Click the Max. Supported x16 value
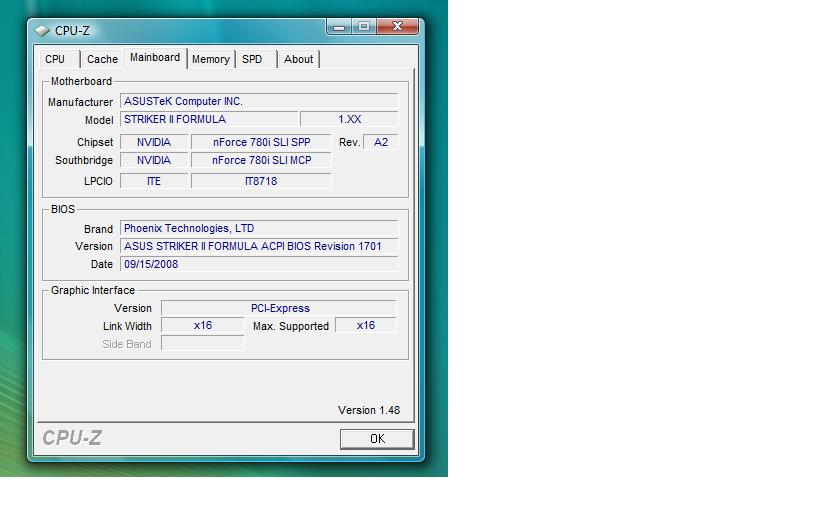Image resolution: width=840 pixels, height=525 pixels. pos(366,325)
